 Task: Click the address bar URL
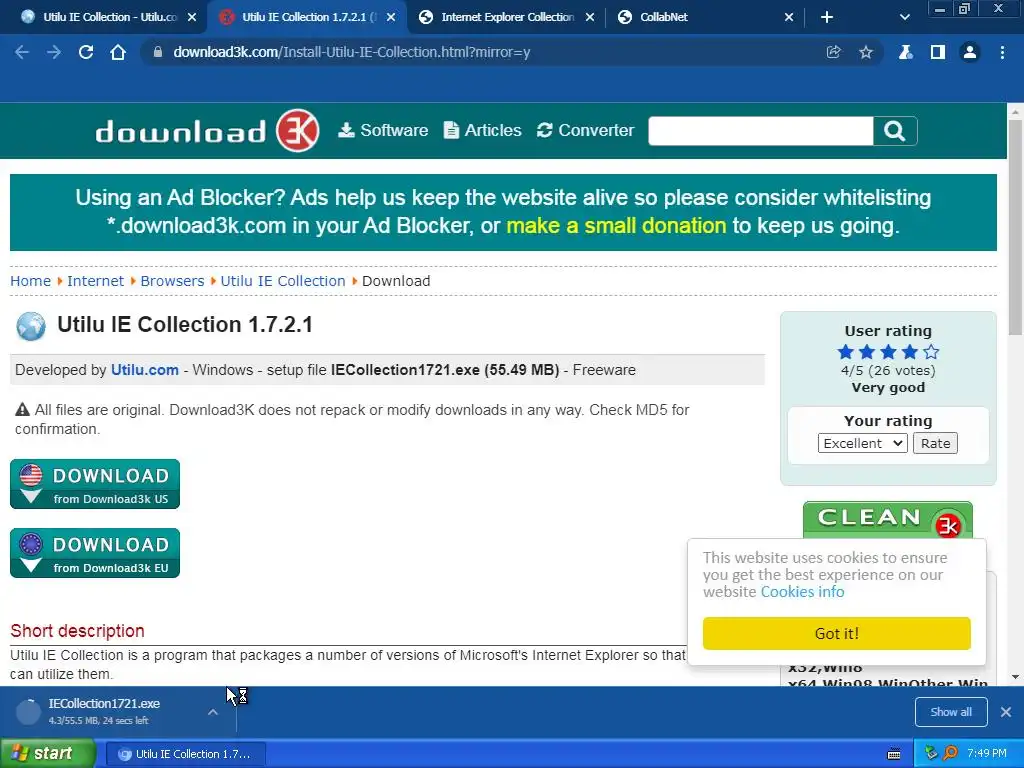point(351,52)
